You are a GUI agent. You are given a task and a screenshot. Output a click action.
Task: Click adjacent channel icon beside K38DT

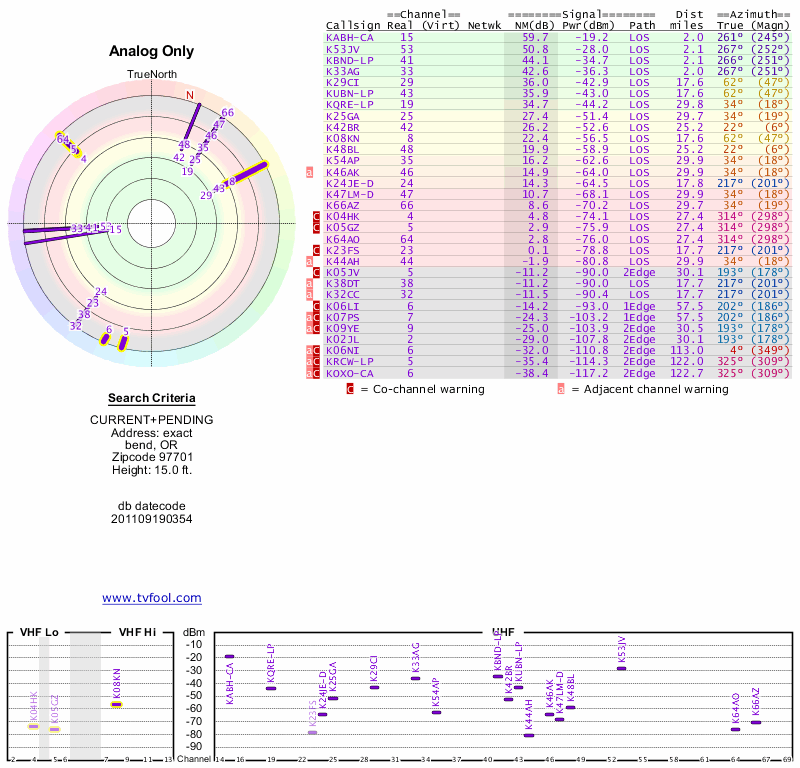pos(309,283)
